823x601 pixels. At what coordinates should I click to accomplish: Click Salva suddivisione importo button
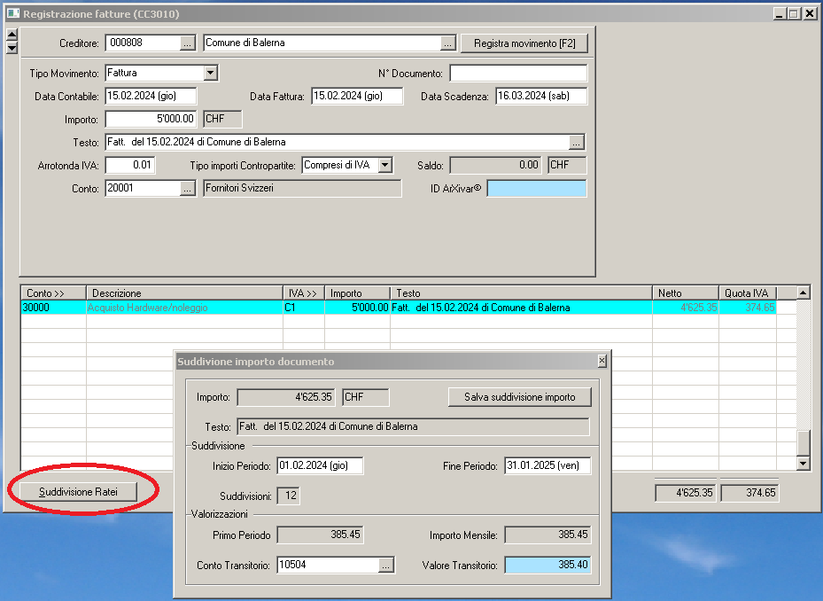[519, 397]
